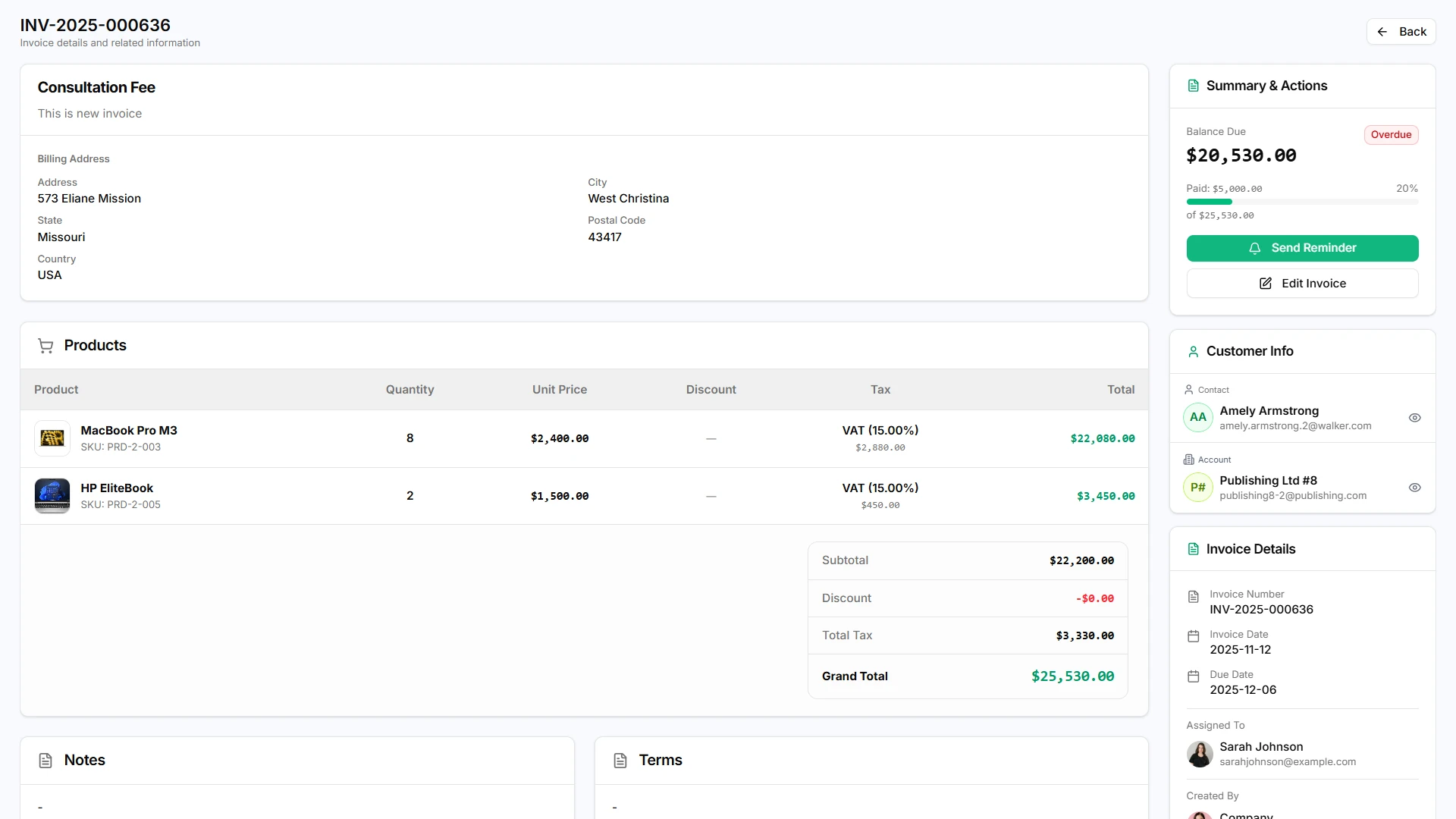Viewport: 1456px width, 819px height.
Task: Click sarahjohnson@example.com email
Action: coord(1288,762)
